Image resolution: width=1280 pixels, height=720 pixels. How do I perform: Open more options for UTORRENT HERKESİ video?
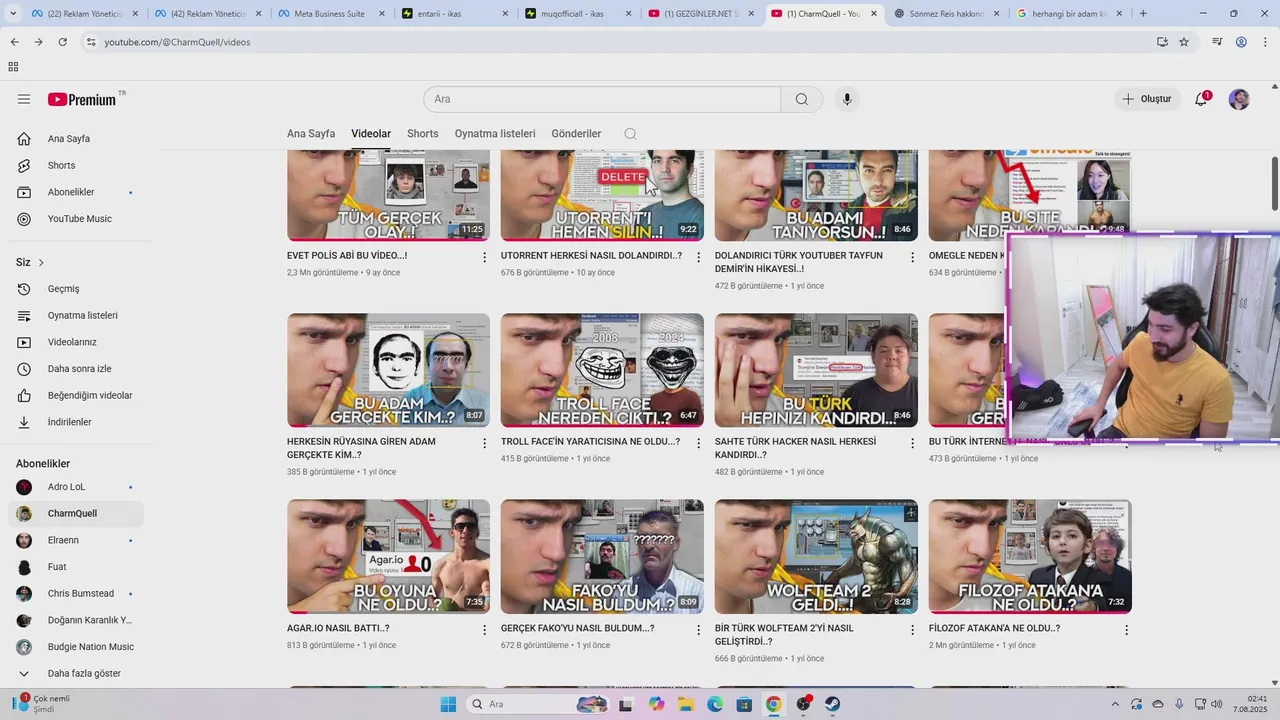[698, 257]
